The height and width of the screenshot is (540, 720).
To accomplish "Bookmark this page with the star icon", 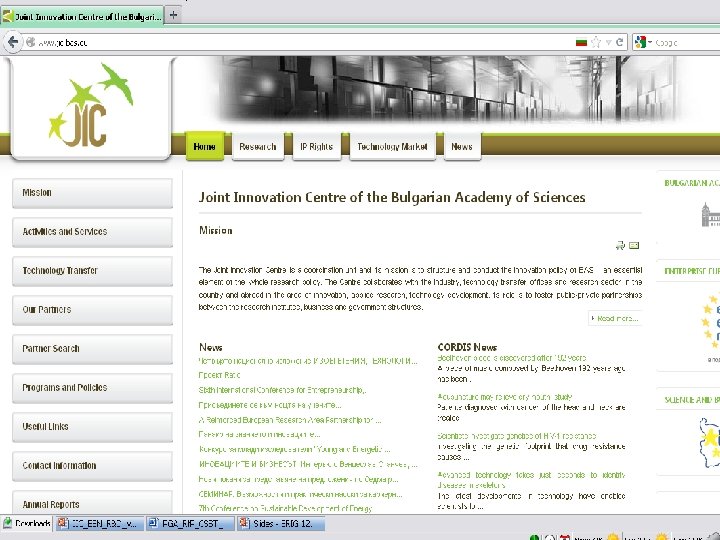I will (596, 42).
